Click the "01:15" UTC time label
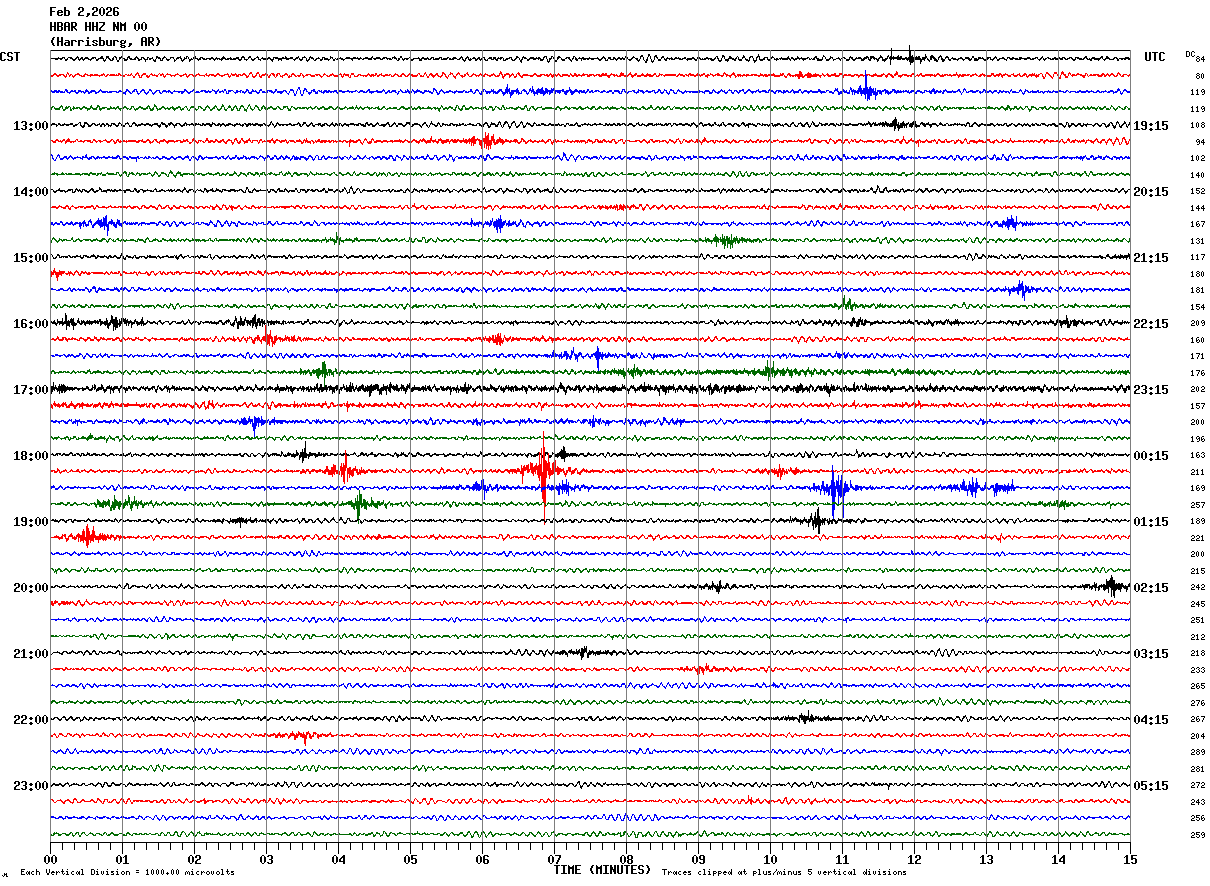 coord(1151,522)
